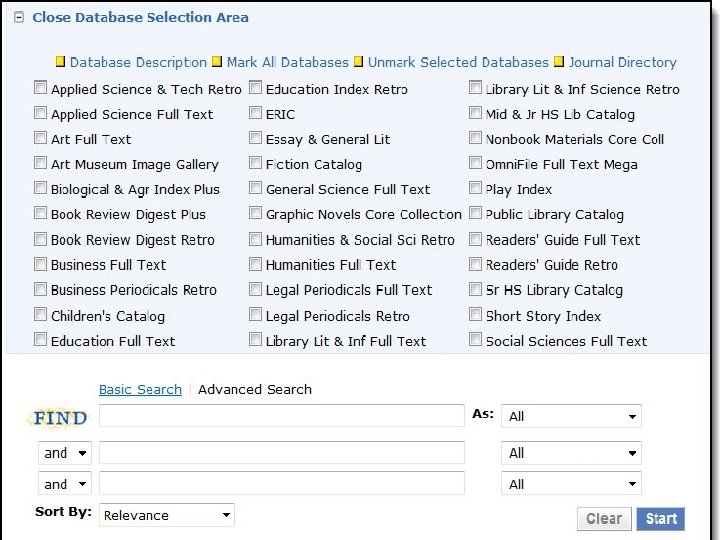
Task: Tick the Play Index checkbox
Action: (x=476, y=189)
